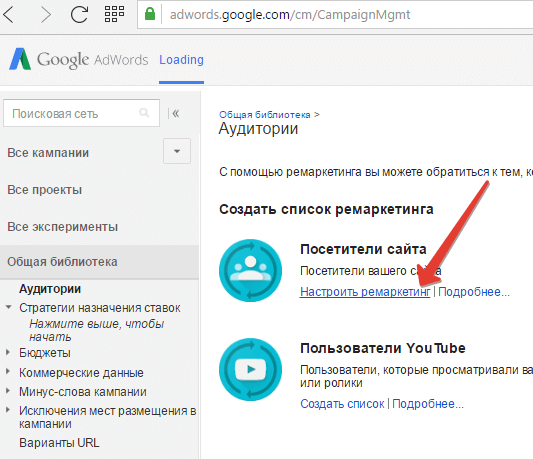Click the Посетители сайта audience icon
This screenshot has height=459, width=533.
(x=251, y=270)
